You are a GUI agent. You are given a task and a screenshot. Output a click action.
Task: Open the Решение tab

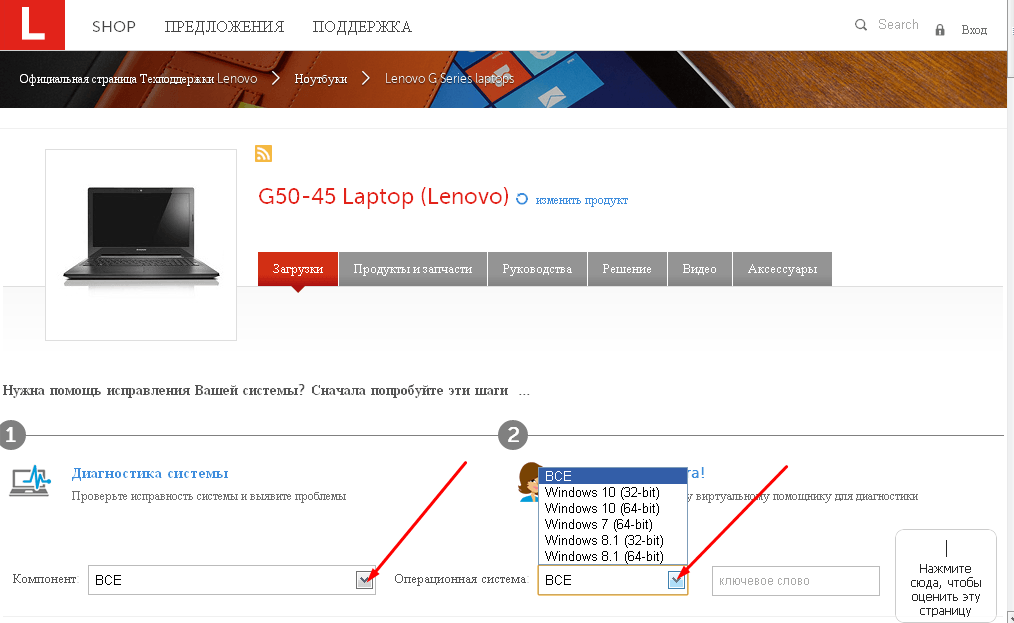pos(627,268)
